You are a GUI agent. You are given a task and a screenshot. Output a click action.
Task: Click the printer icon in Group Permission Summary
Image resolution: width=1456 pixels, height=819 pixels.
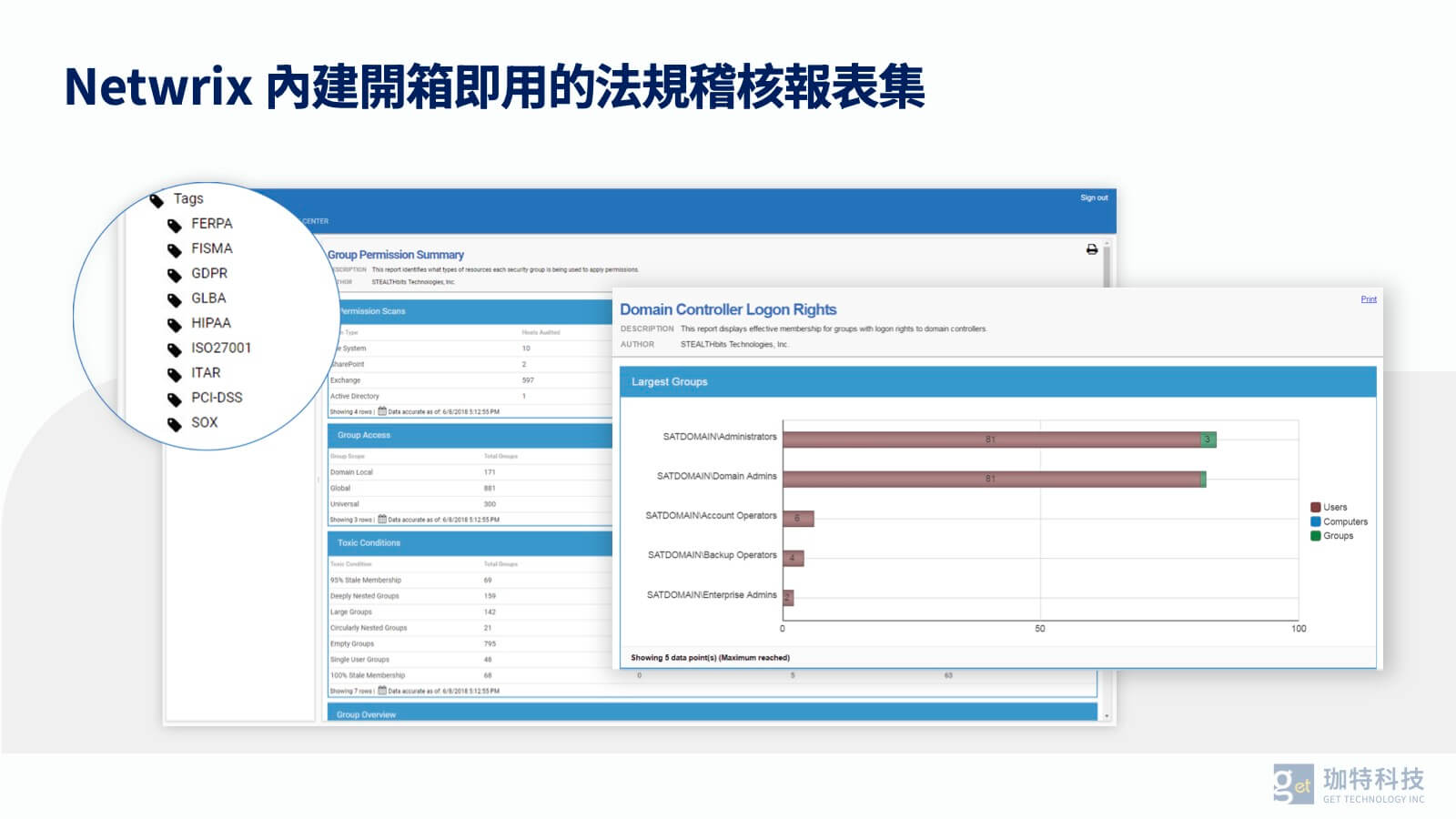pyautogui.click(x=1092, y=249)
